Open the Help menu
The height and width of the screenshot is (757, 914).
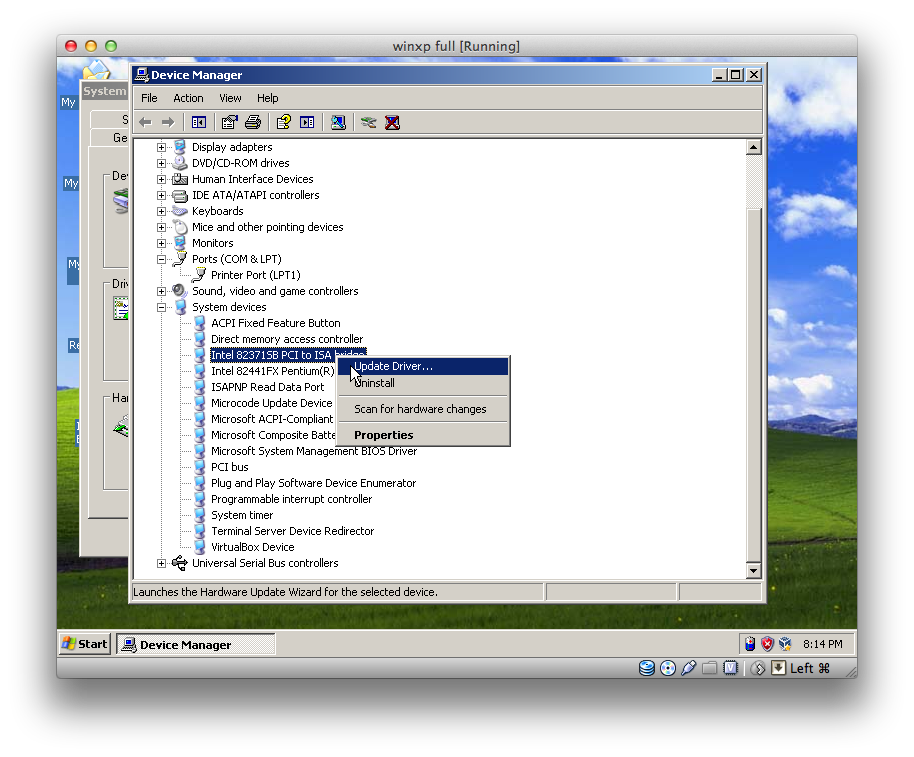click(268, 98)
